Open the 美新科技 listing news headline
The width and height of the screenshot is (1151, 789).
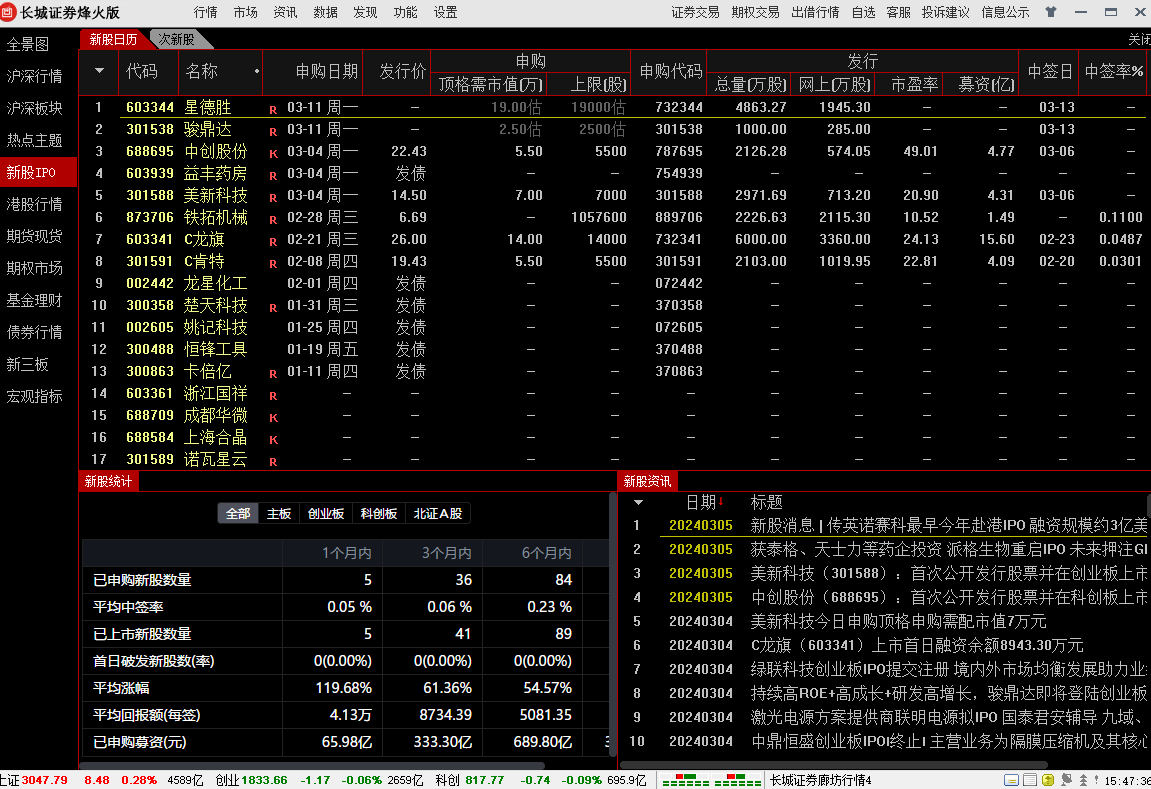948,573
